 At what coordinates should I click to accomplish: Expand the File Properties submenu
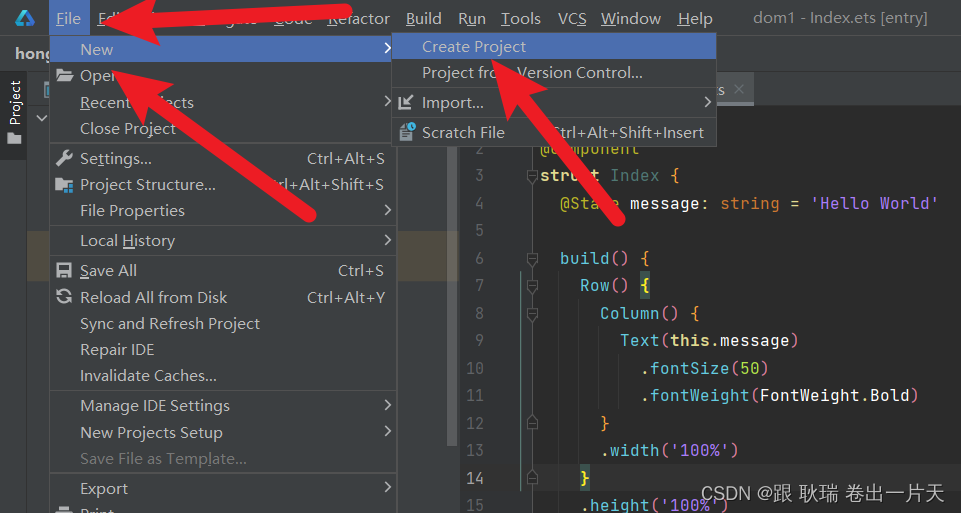tap(387, 210)
